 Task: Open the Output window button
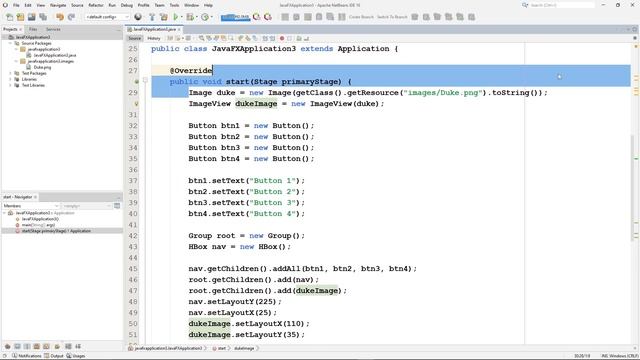point(54,356)
